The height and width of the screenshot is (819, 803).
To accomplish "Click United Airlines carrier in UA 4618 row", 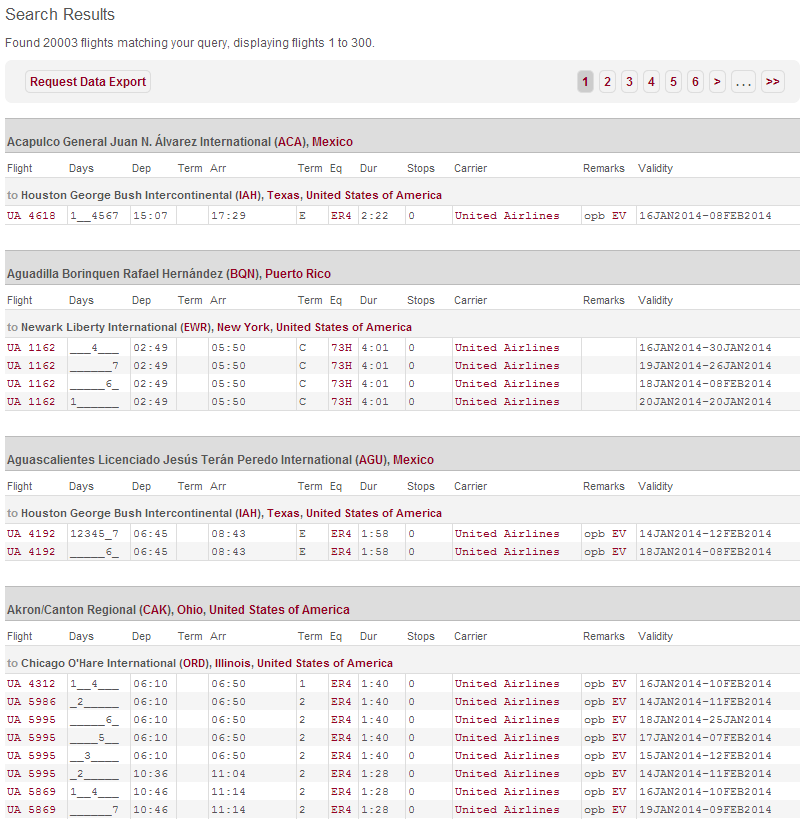I will coord(507,216).
